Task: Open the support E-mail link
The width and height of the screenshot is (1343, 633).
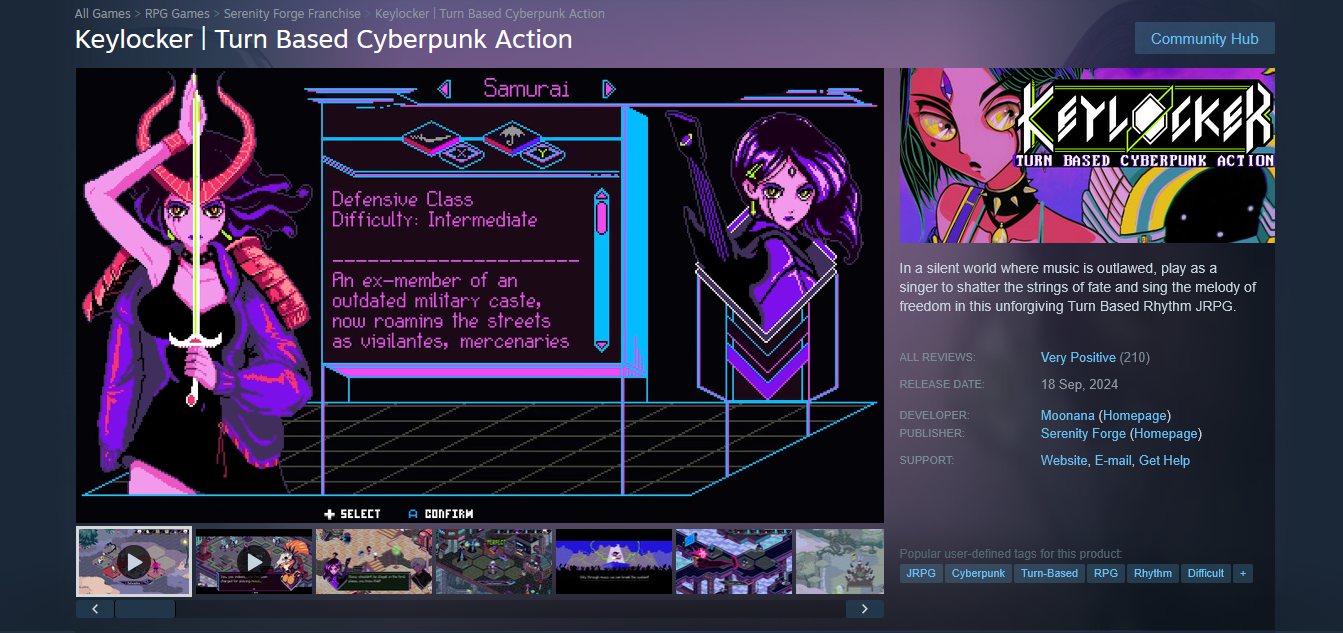Action: tap(1113, 460)
